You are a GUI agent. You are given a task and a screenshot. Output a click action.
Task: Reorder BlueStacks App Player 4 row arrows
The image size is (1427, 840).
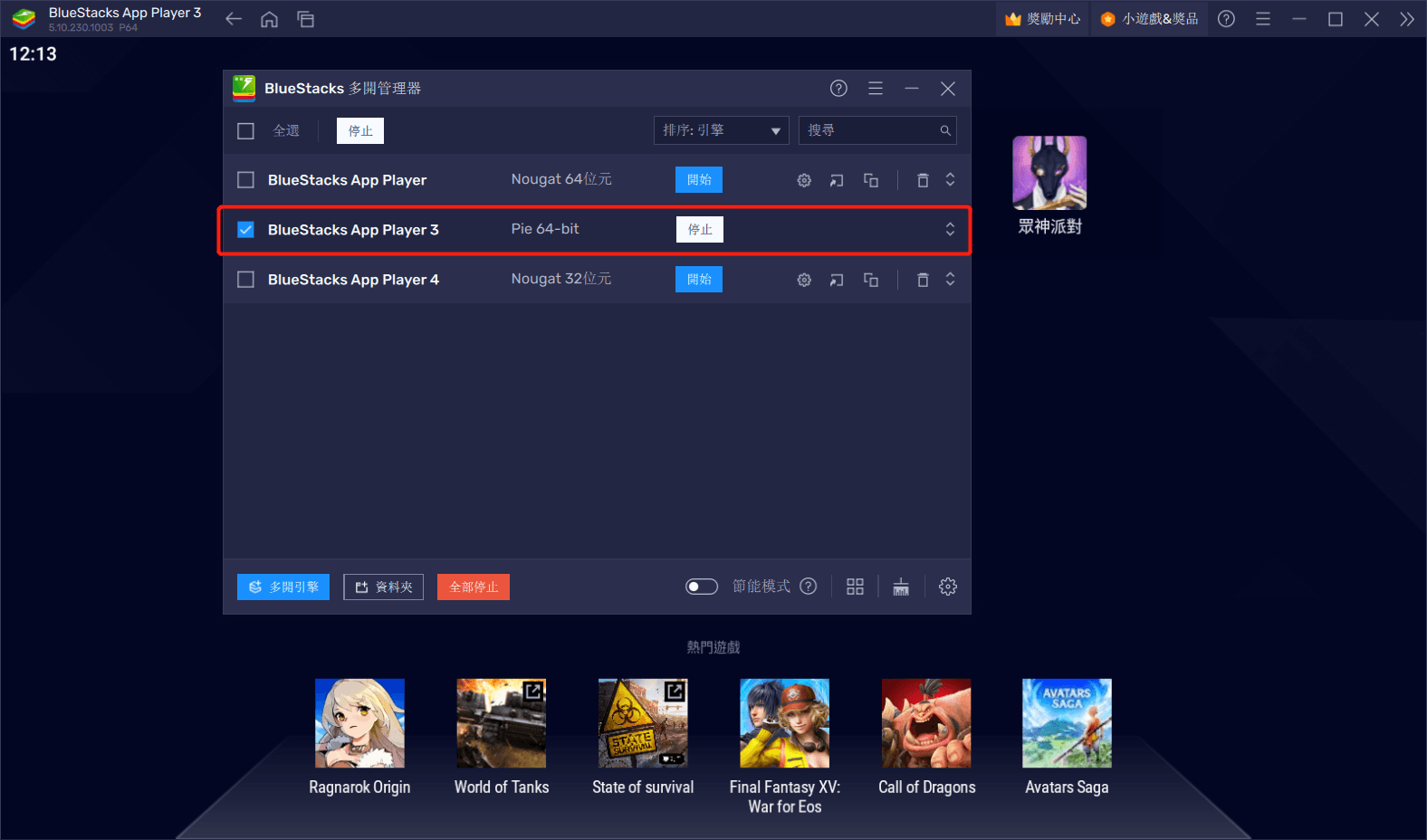[950, 280]
